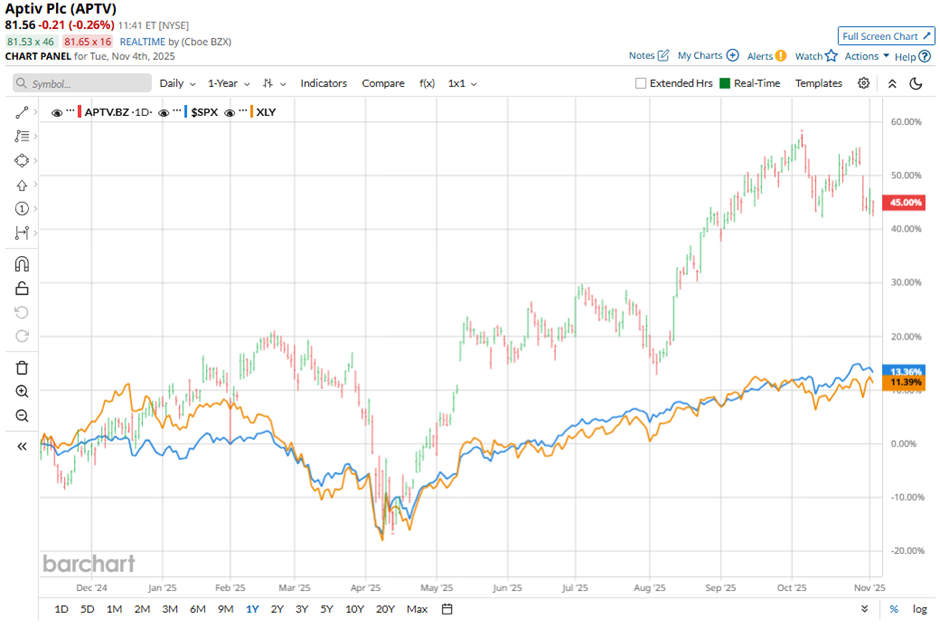Select the 6M time range
Viewport: 940px width, 629px height.
[197, 609]
